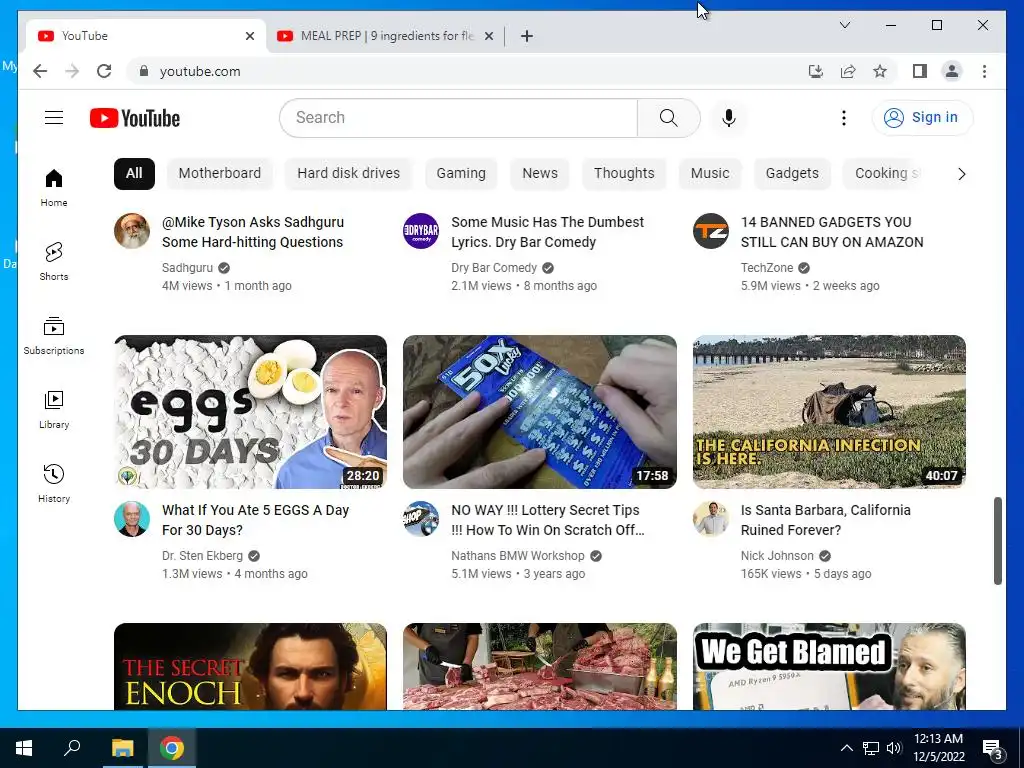This screenshot has height=768, width=1024.
Task: Click browser forward arrow
Action: [72, 71]
